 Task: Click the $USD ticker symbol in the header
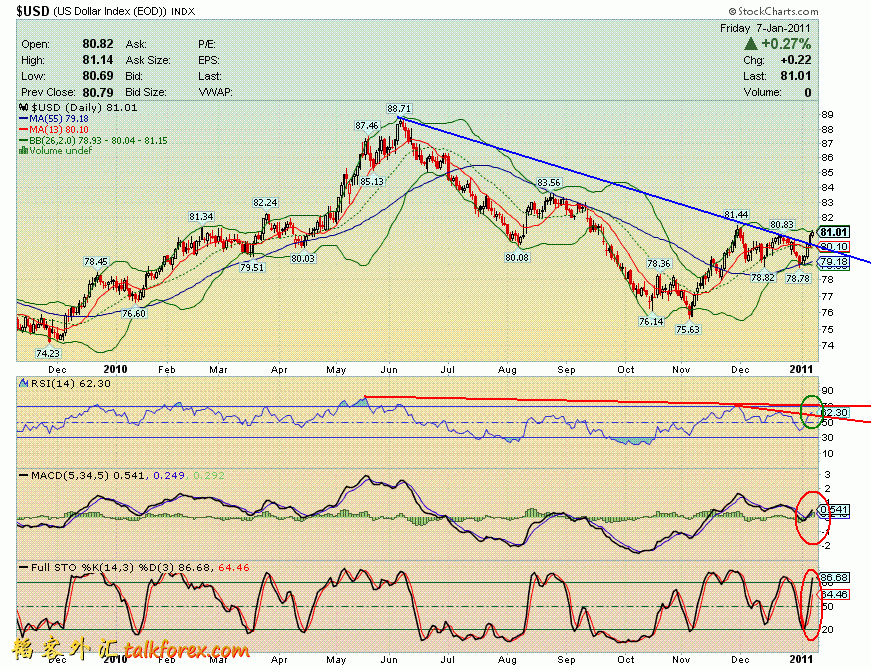[33, 11]
